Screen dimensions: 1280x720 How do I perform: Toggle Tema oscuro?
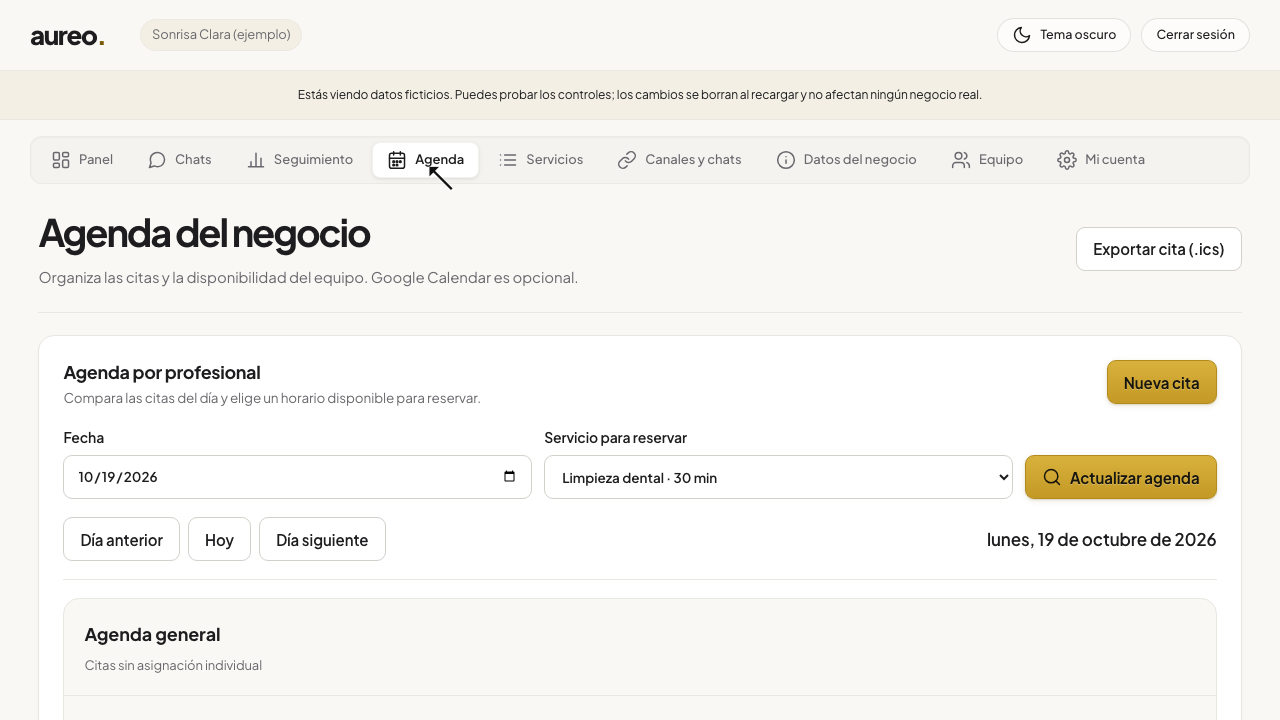[x=1064, y=35]
